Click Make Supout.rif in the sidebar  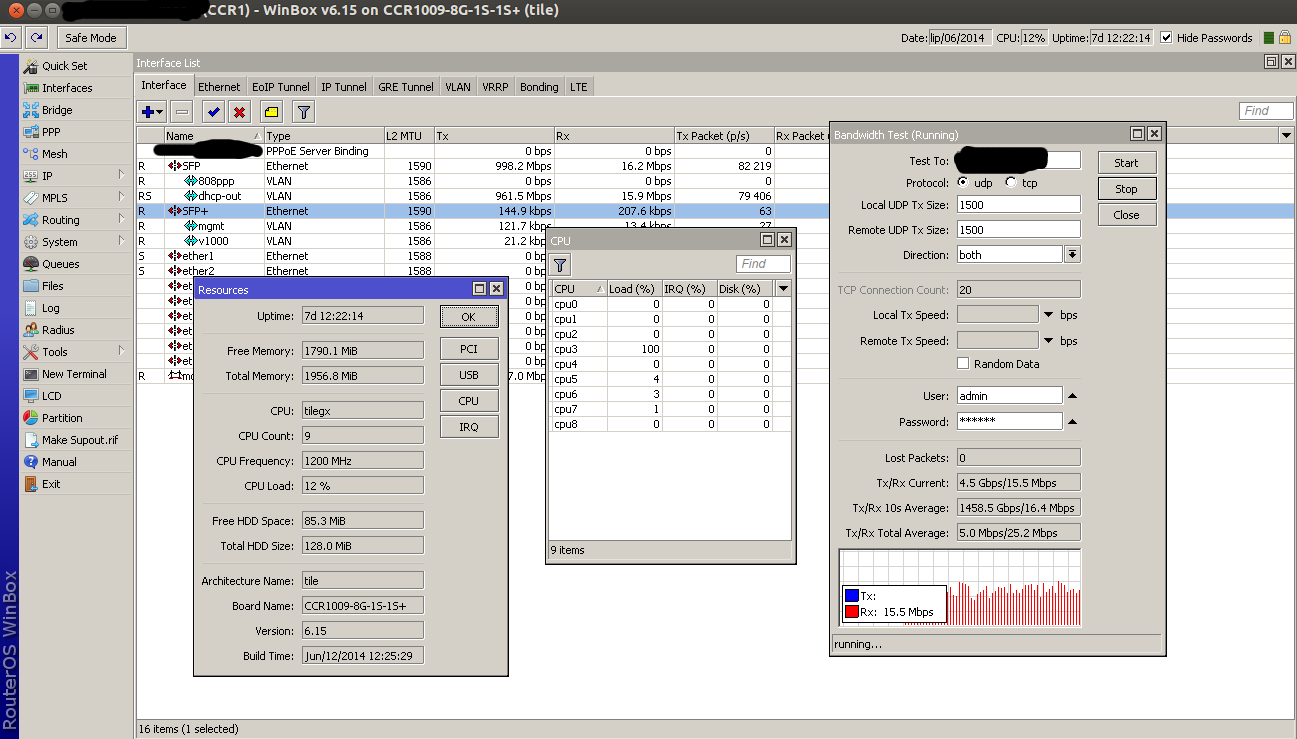click(x=80, y=440)
